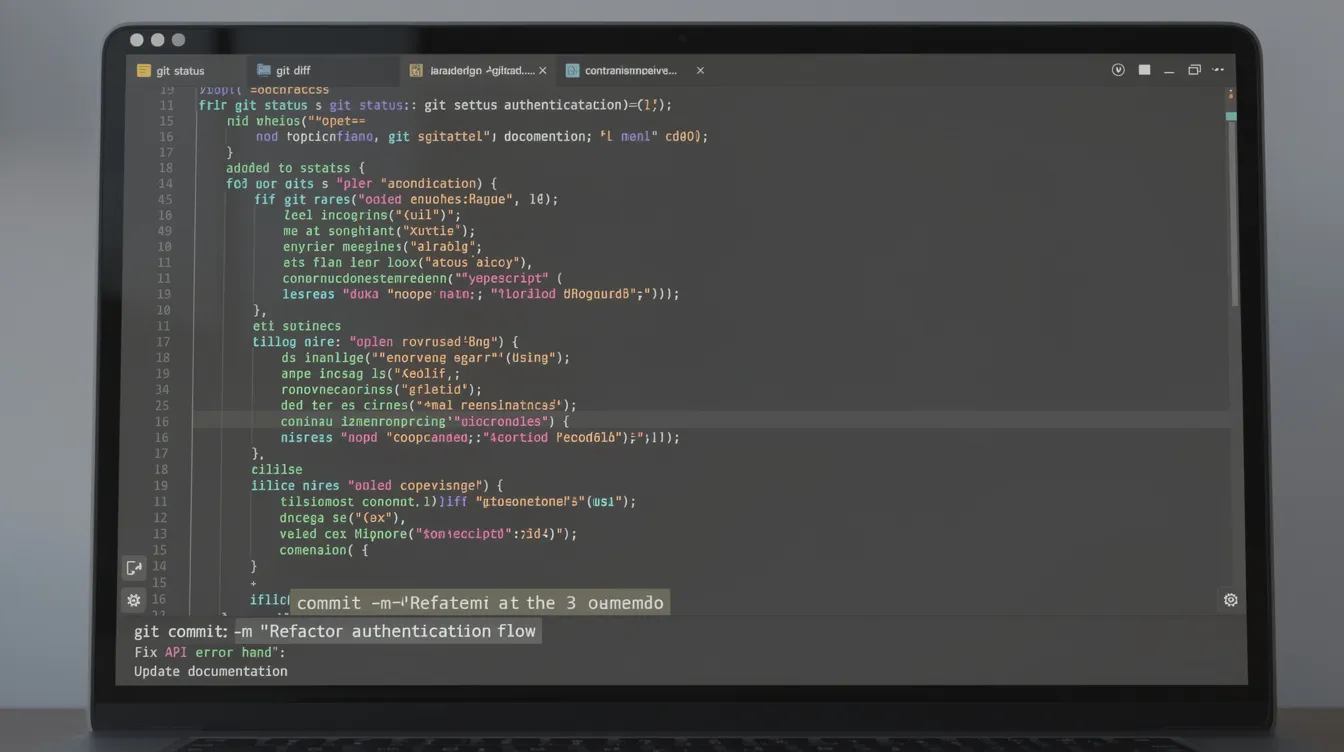Click the 'dncega se("(ex"),' code line
The height and width of the screenshot is (752, 1344).
pyautogui.click(x=343, y=518)
